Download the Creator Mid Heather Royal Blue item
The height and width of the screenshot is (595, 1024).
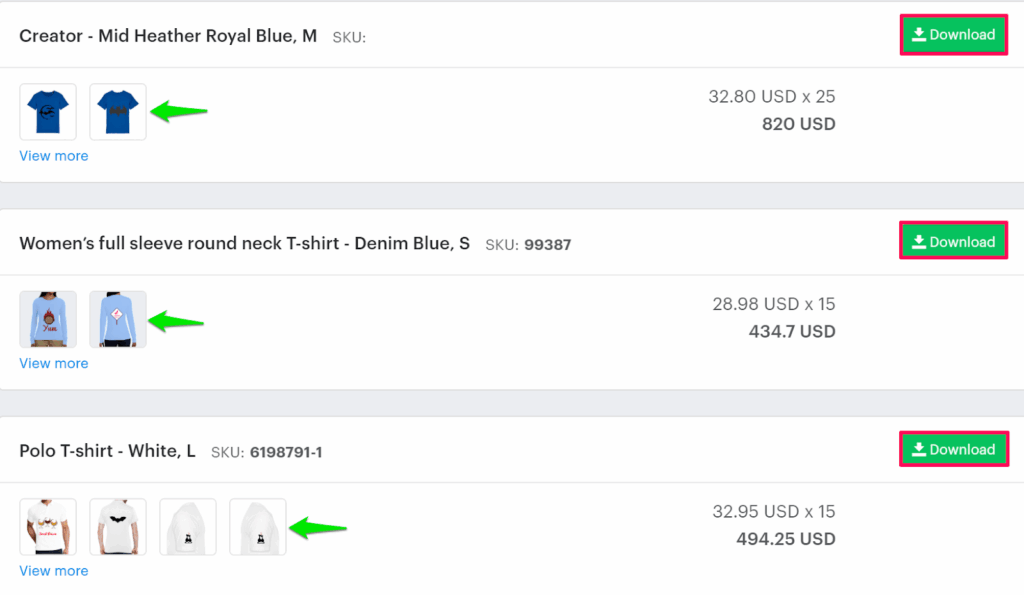tap(953, 35)
